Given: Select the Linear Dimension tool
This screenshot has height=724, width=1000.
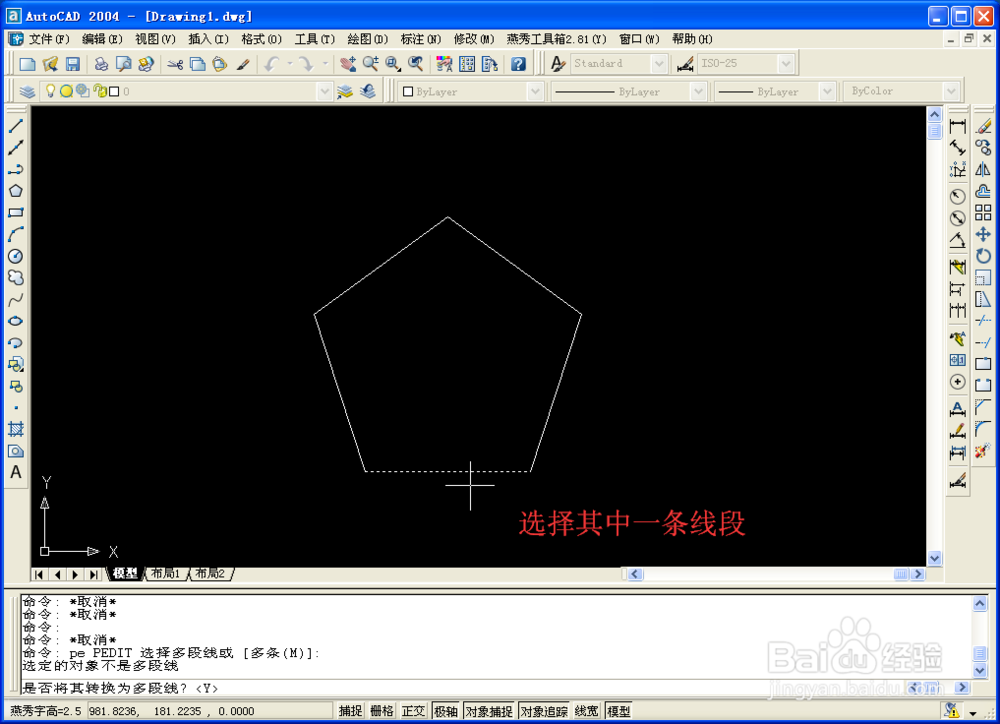Looking at the screenshot, I should (957, 126).
